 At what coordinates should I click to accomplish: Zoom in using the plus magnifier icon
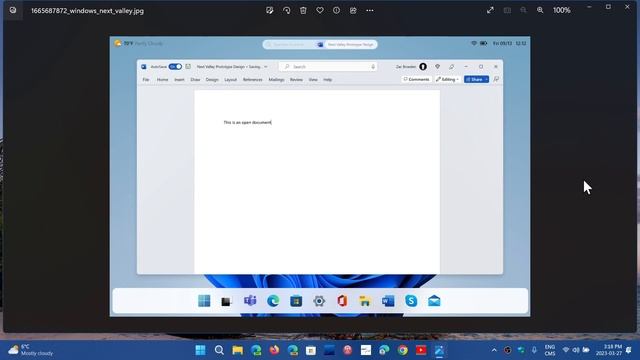tap(540, 11)
